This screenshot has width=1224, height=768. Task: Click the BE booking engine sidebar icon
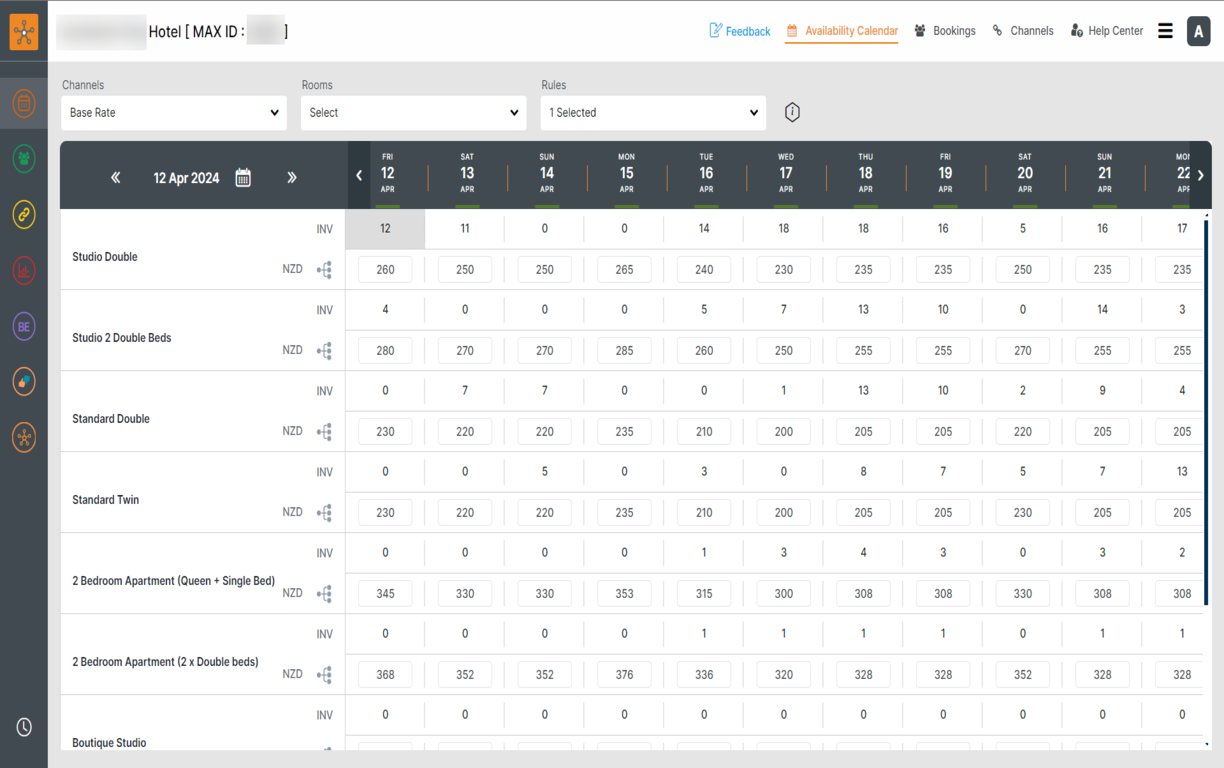[24, 327]
